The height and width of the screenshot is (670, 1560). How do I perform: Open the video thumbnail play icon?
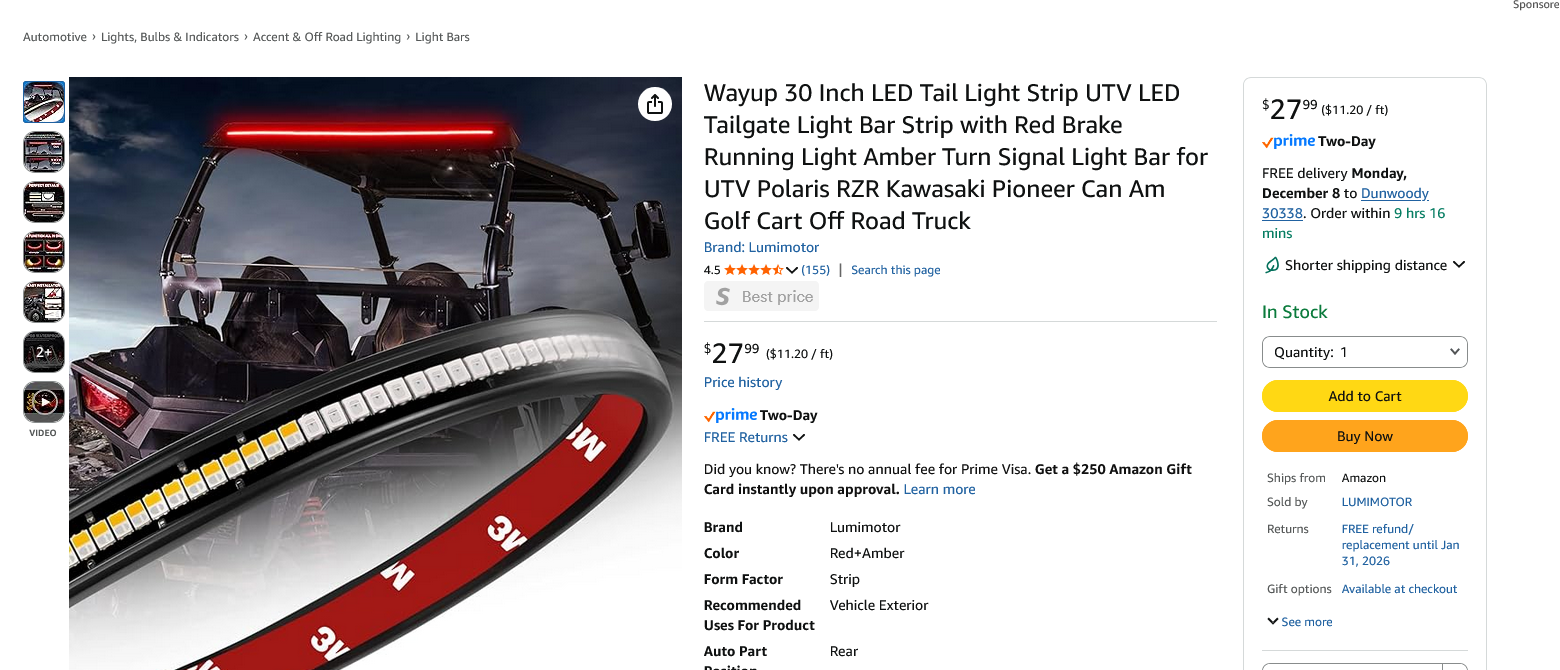pyautogui.click(x=44, y=402)
